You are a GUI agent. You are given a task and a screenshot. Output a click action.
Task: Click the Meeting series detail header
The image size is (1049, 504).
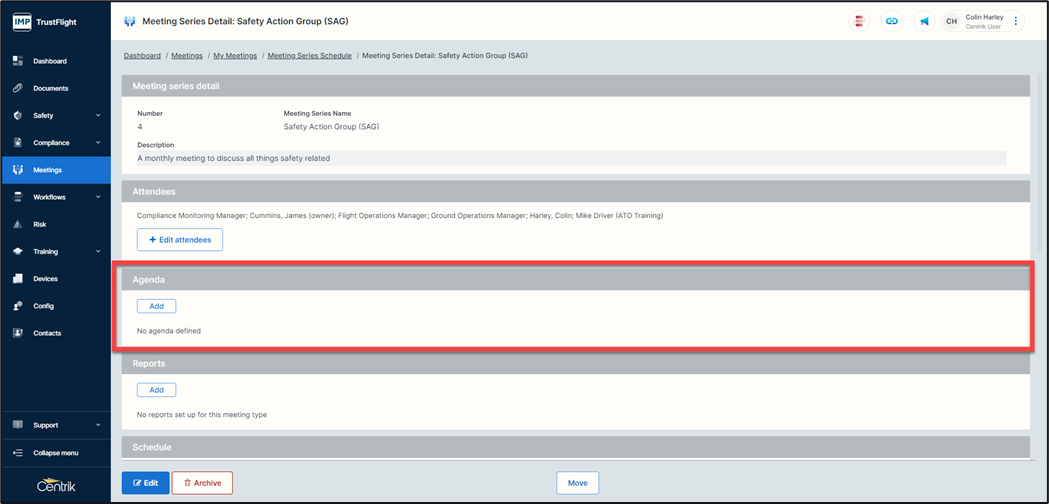pyautogui.click(x=575, y=86)
